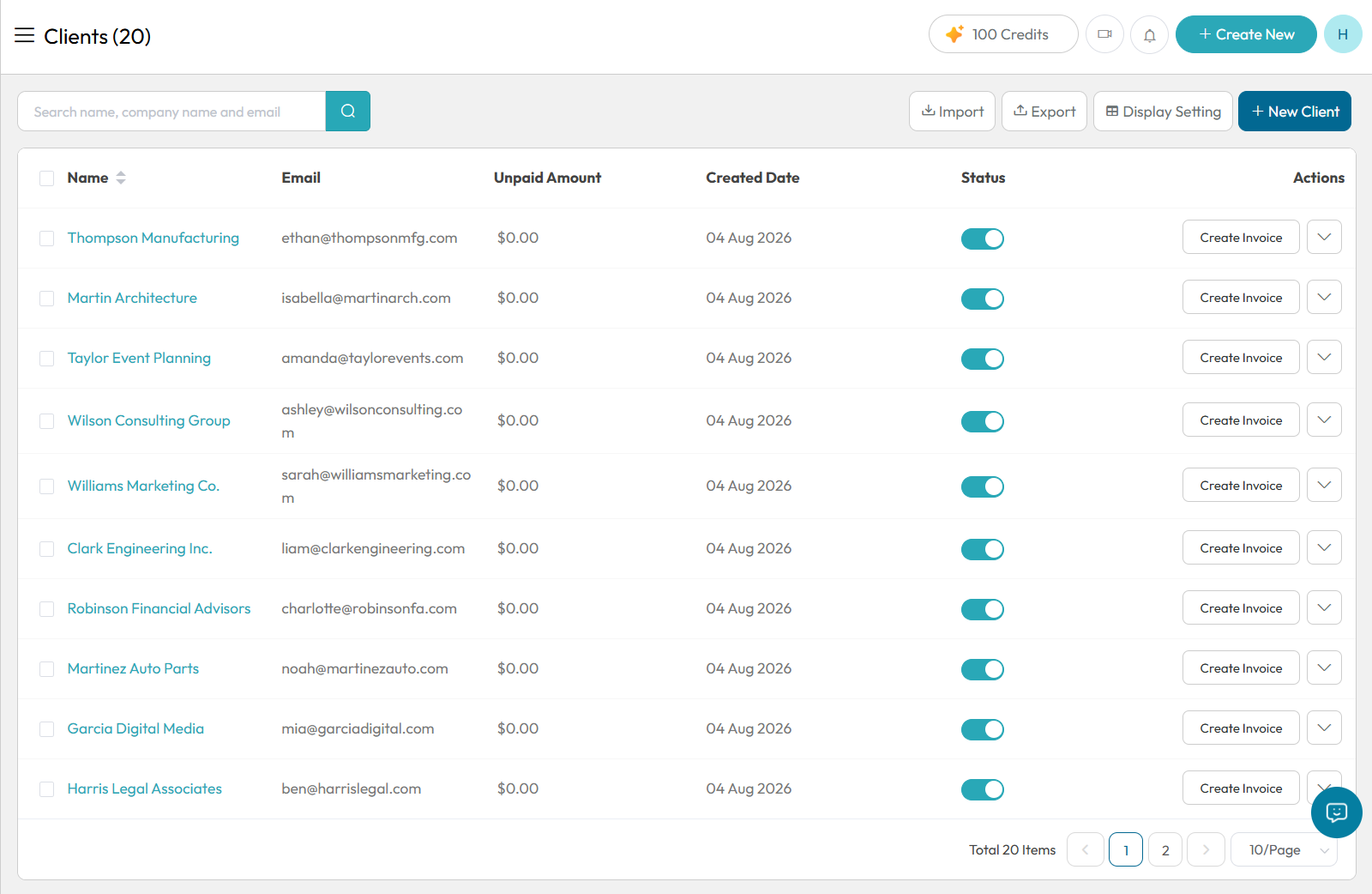Image resolution: width=1372 pixels, height=894 pixels.
Task: Open actions dropdown for Martinez Auto Parts
Action: click(1324, 667)
